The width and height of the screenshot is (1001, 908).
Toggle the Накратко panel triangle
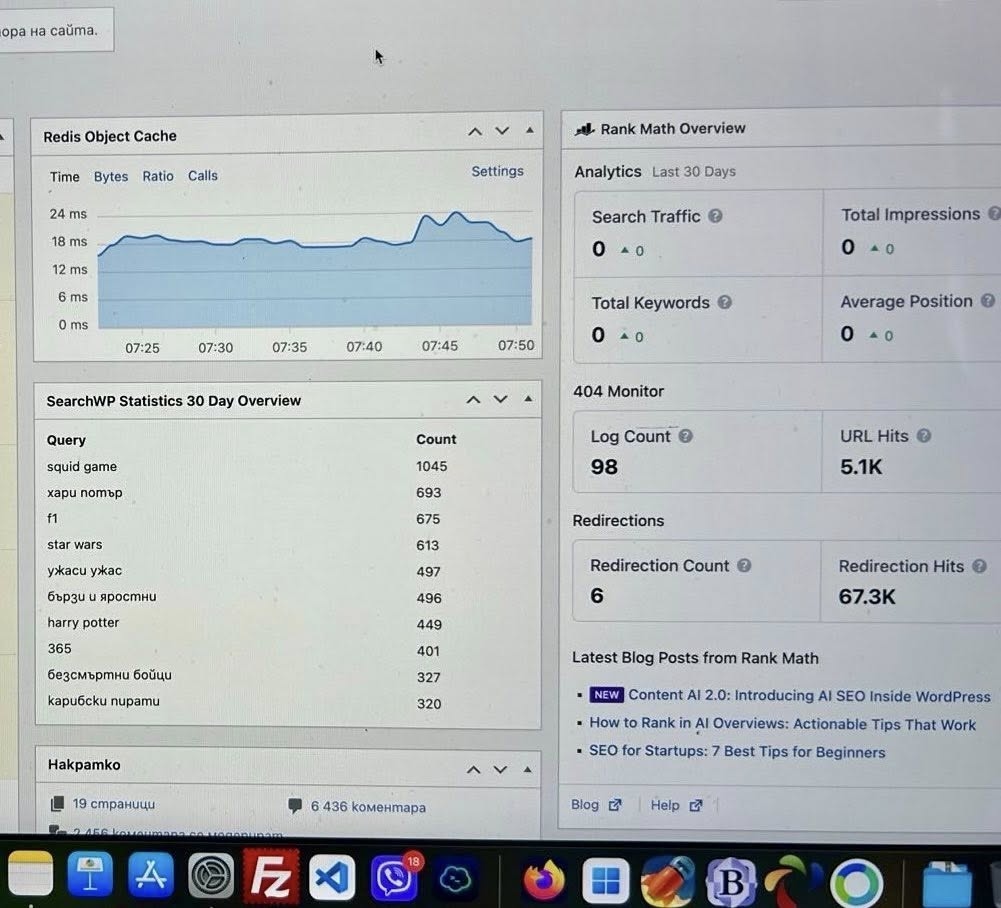click(x=527, y=770)
